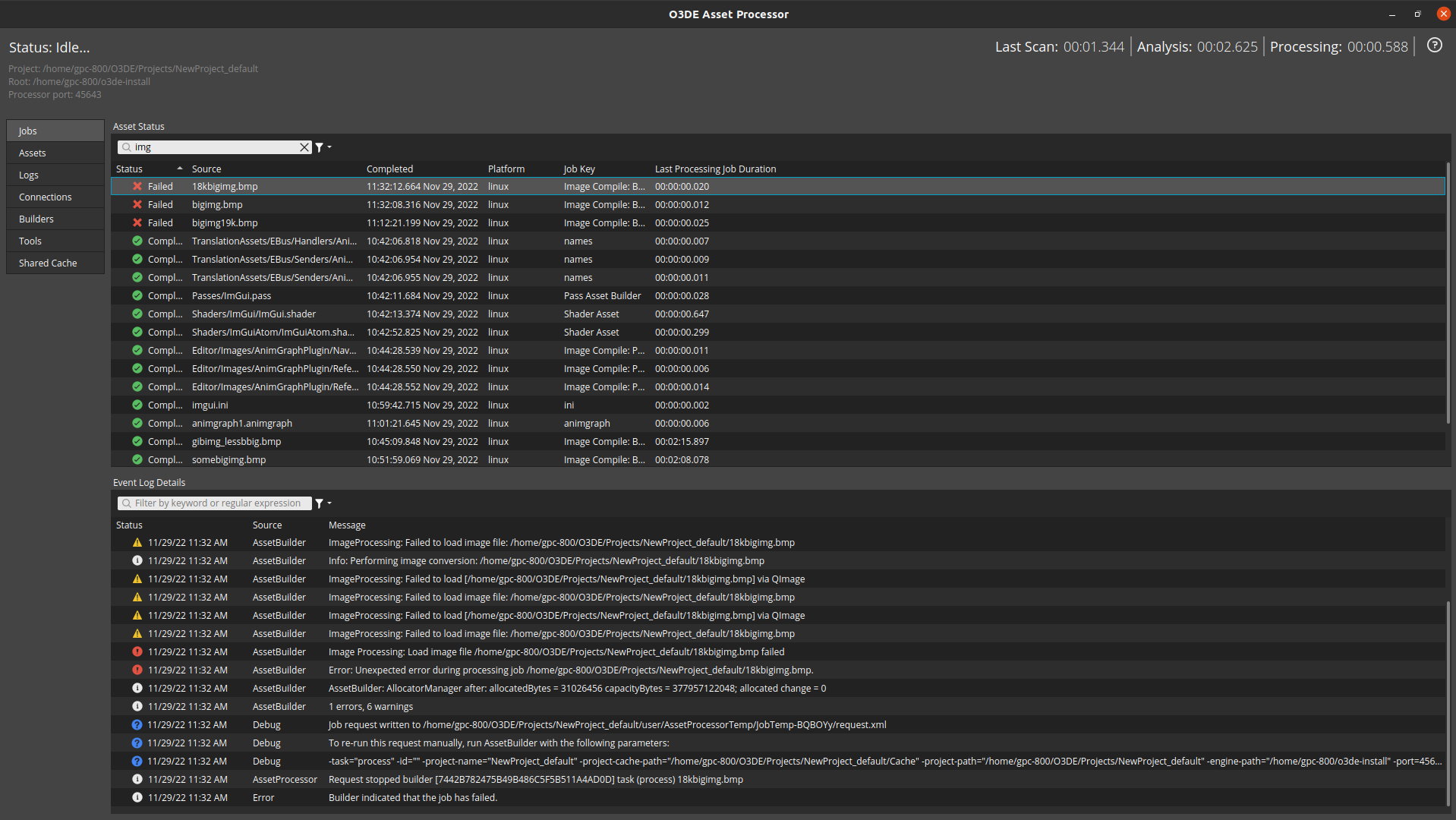1456x820 pixels.
Task: Open the filter dropdown arrow next to Asset Status search
Action: (329, 147)
